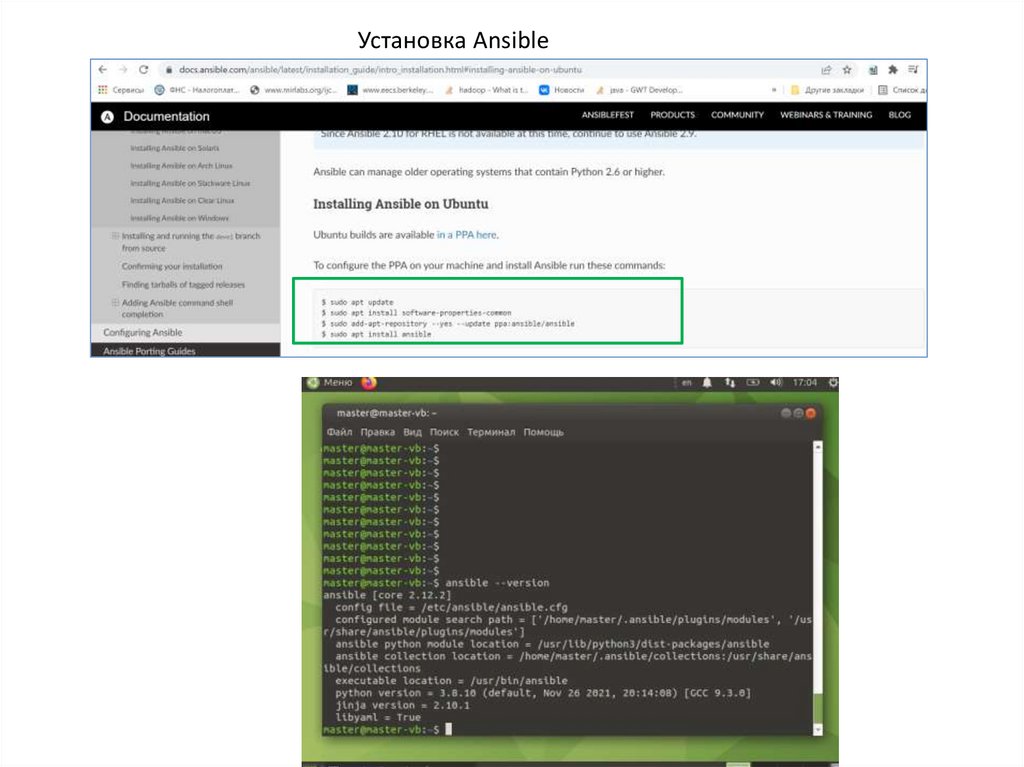This screenshot has width=1024, height=767.
Task: Open the ANSIBLEFEST menu item
Action: pyautogui.click(x=607, y=115)
